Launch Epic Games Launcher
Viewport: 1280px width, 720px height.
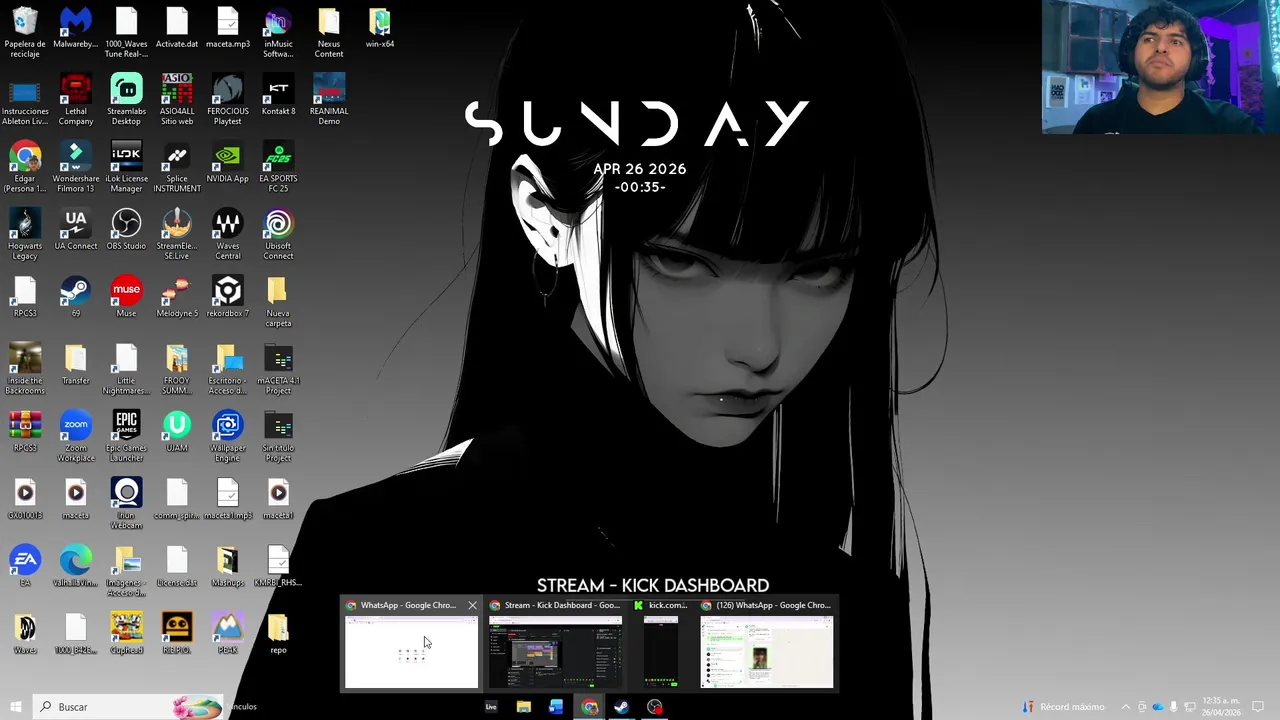[126, 434]
